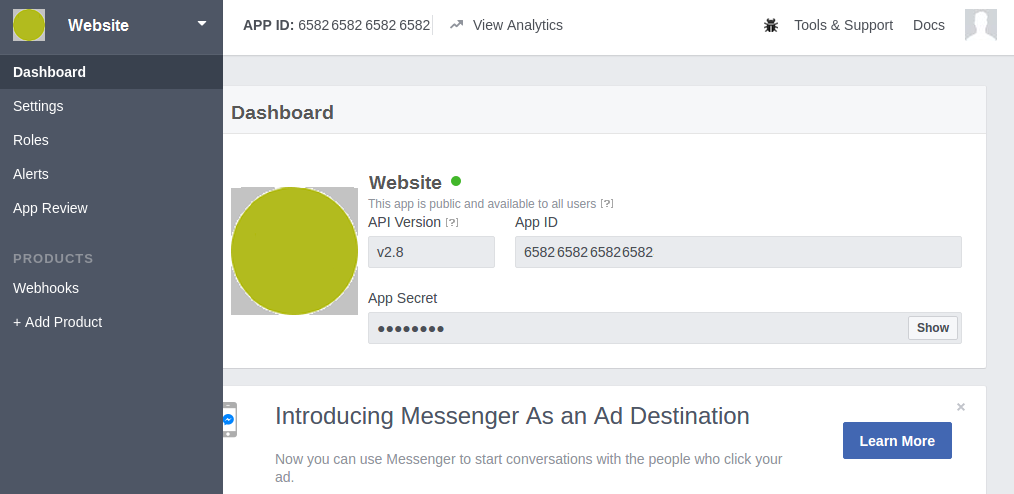Click the large app logo thumbnail

(x=294, y=251)
